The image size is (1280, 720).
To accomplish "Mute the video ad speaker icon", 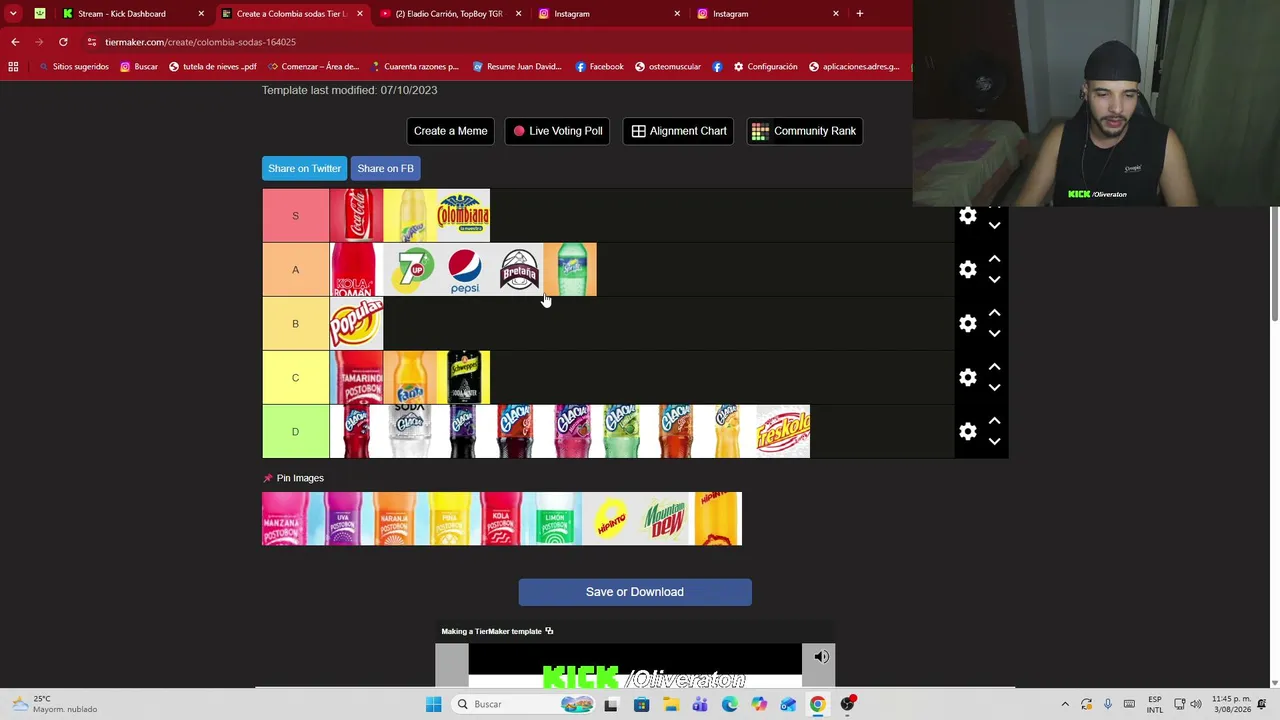I will coord(821,657).
